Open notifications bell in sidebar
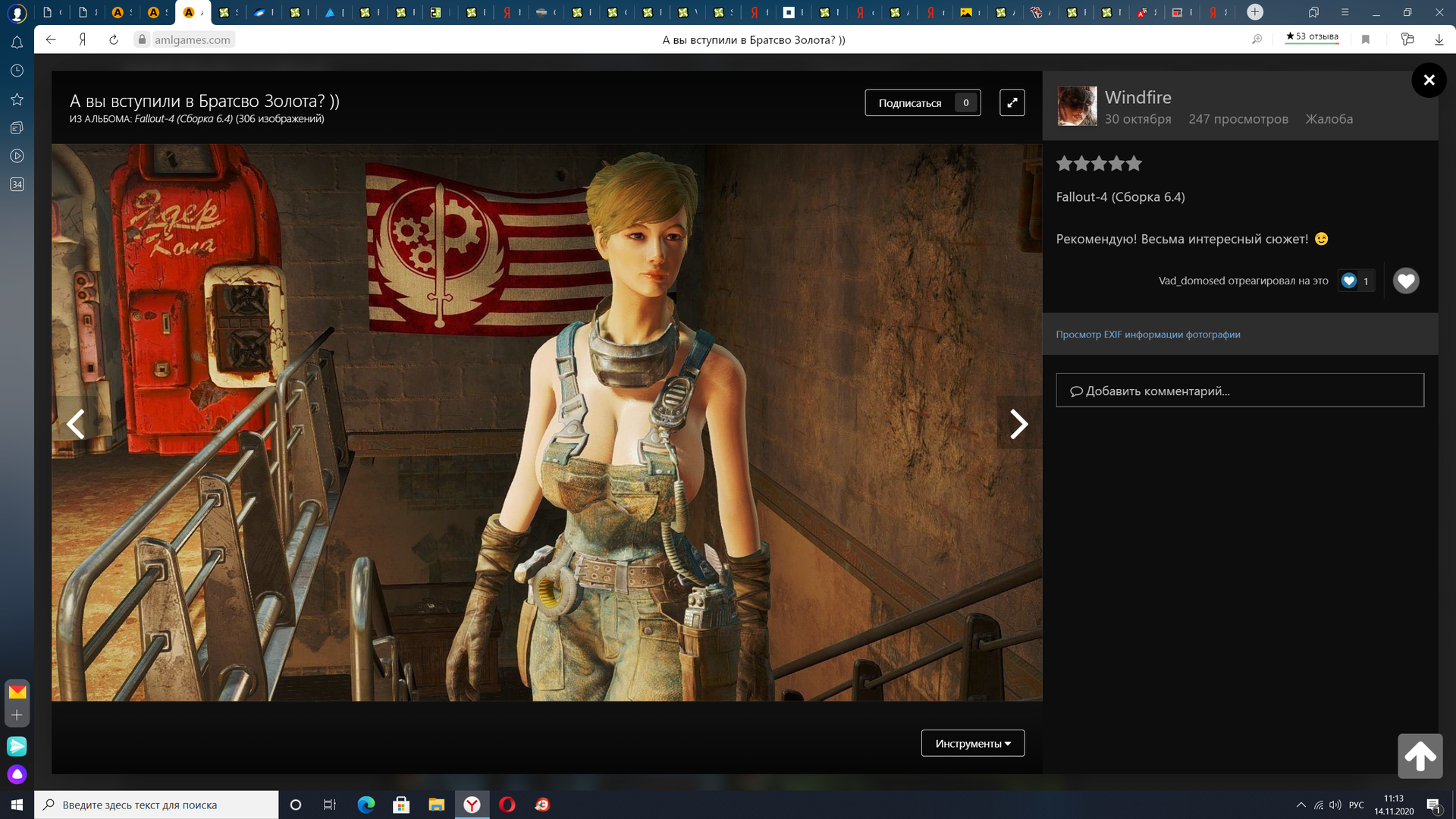This screenshot has width=1456, height=819. click(17, 42)
